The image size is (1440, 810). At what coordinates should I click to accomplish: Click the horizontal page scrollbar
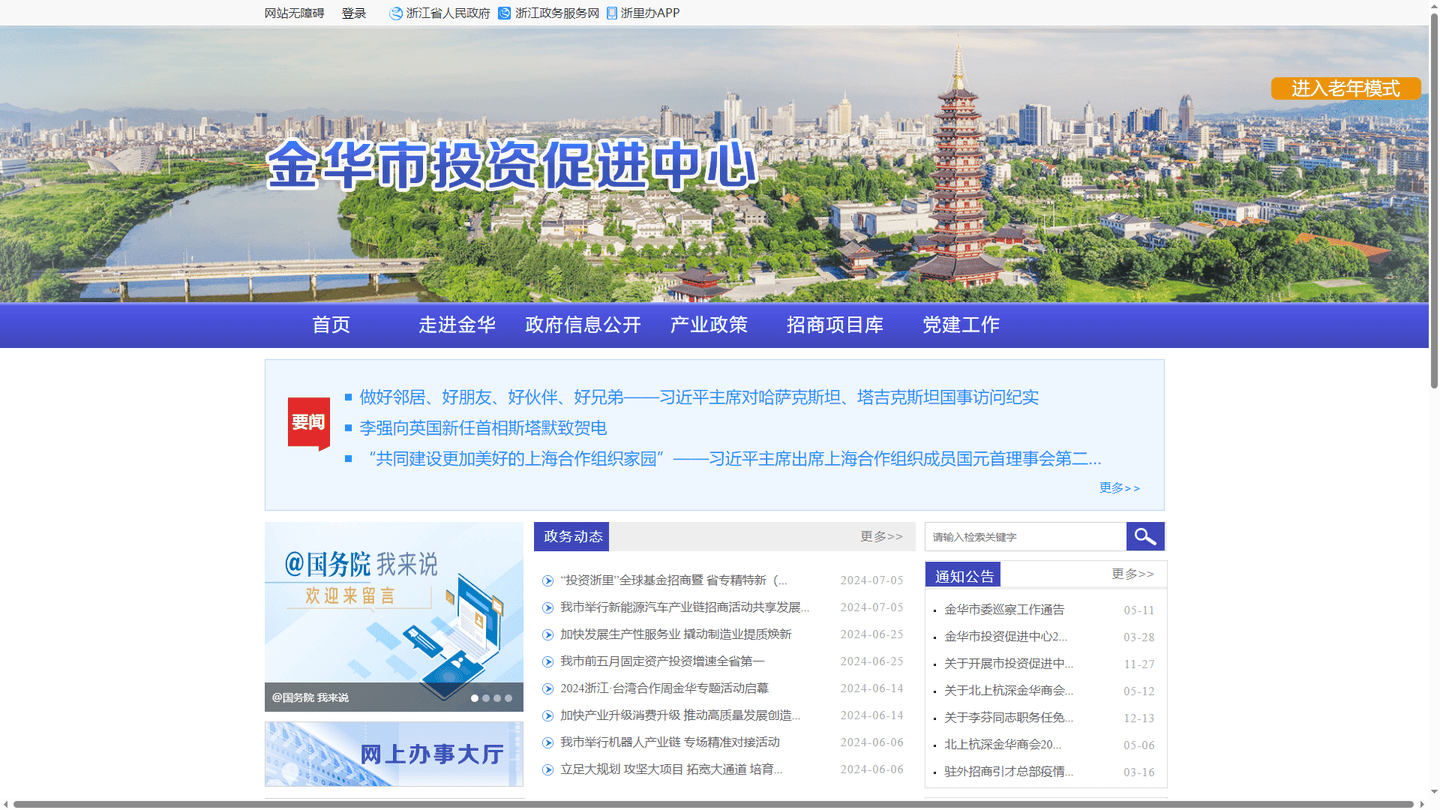coord(714,804)
